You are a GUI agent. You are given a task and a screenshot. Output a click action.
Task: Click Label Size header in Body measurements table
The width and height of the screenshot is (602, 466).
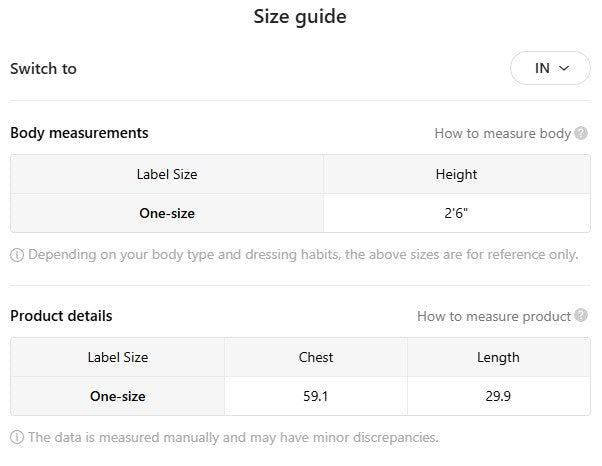(x=167, y=174)
